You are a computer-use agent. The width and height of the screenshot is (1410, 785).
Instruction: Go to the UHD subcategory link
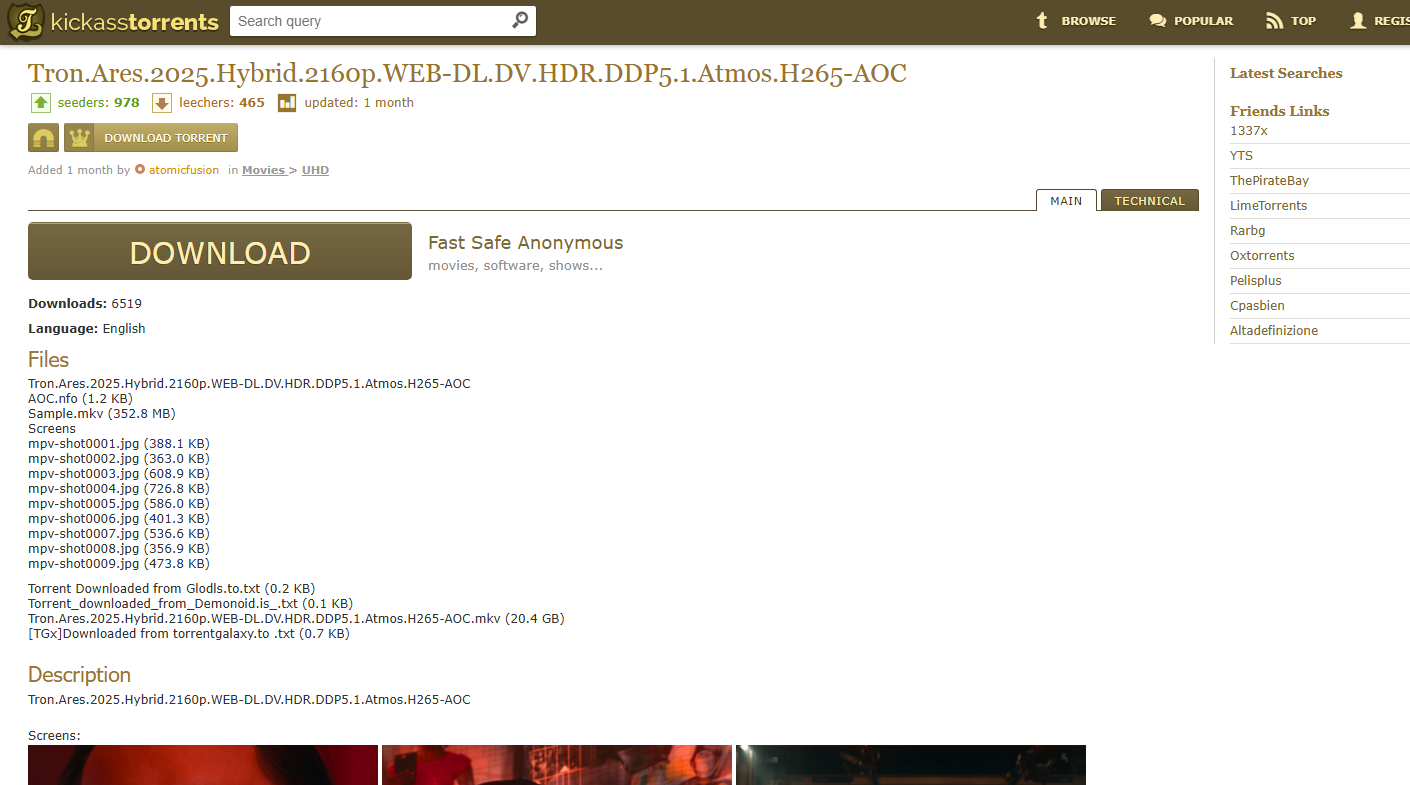point(315,170)
